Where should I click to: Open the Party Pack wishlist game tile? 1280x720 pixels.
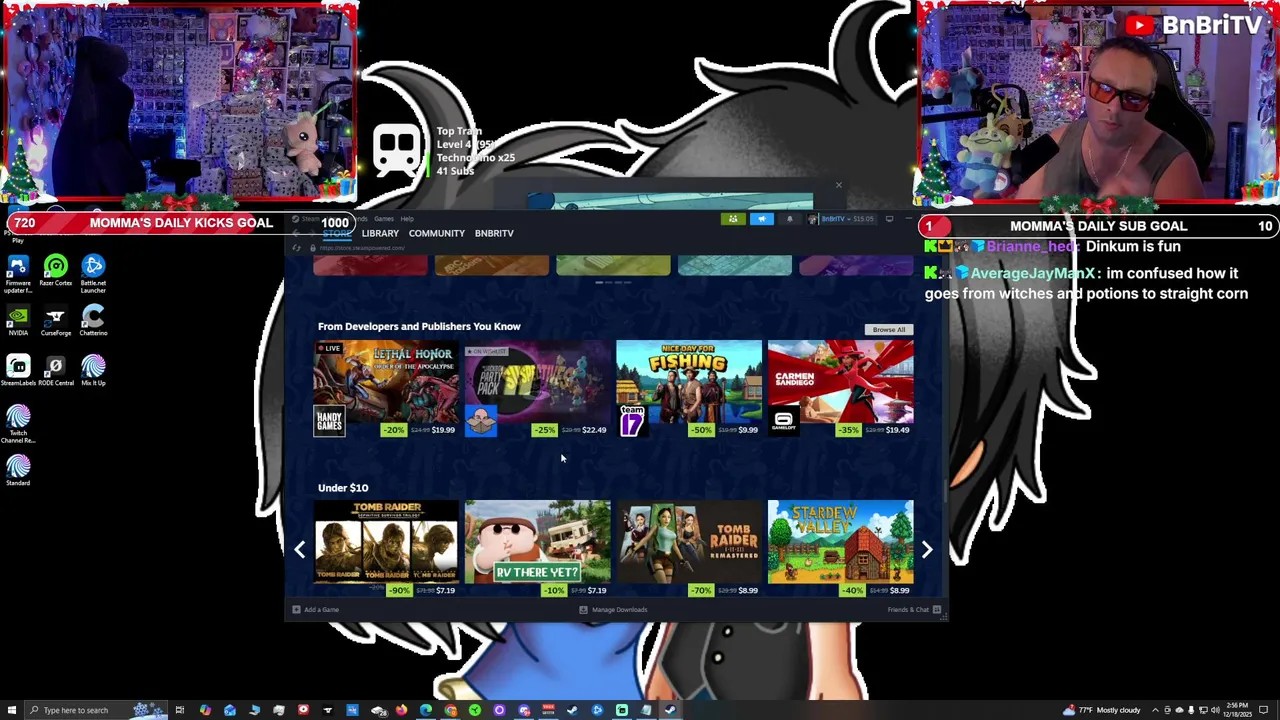click(x=537, y=389)
